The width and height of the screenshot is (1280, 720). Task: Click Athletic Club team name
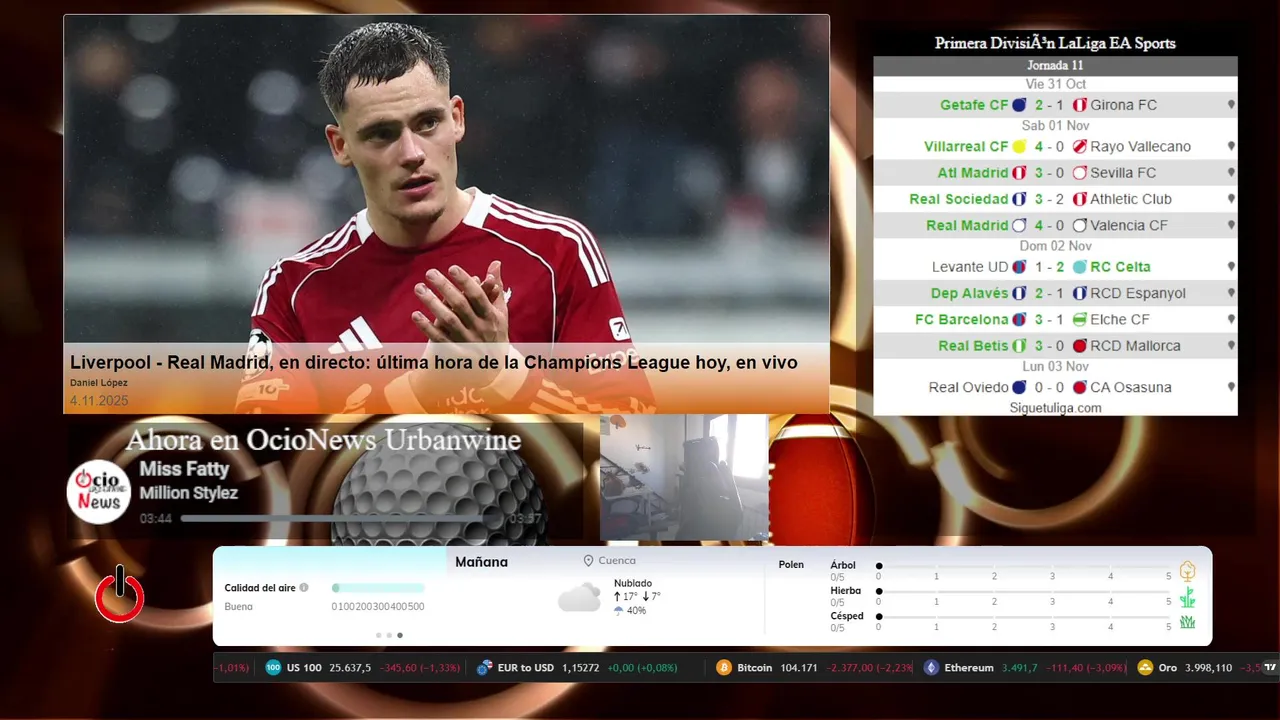click(1131, 199)
